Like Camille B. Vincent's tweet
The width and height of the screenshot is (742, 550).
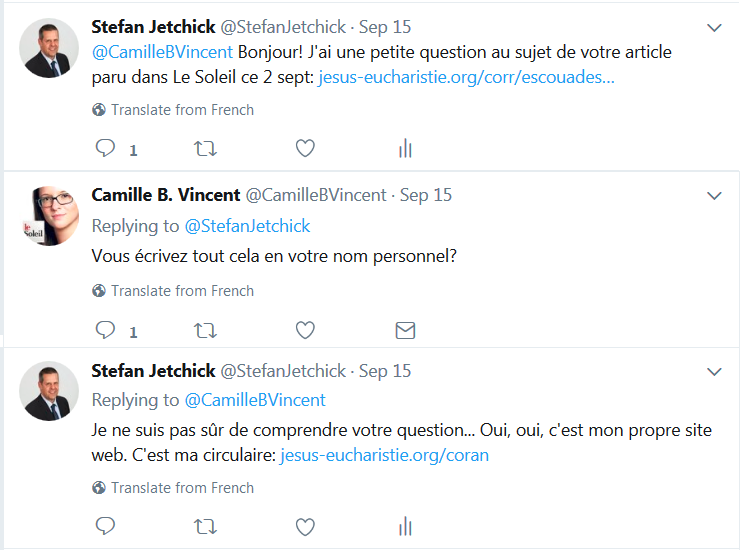pyautogui.click(x=305, y=330)
